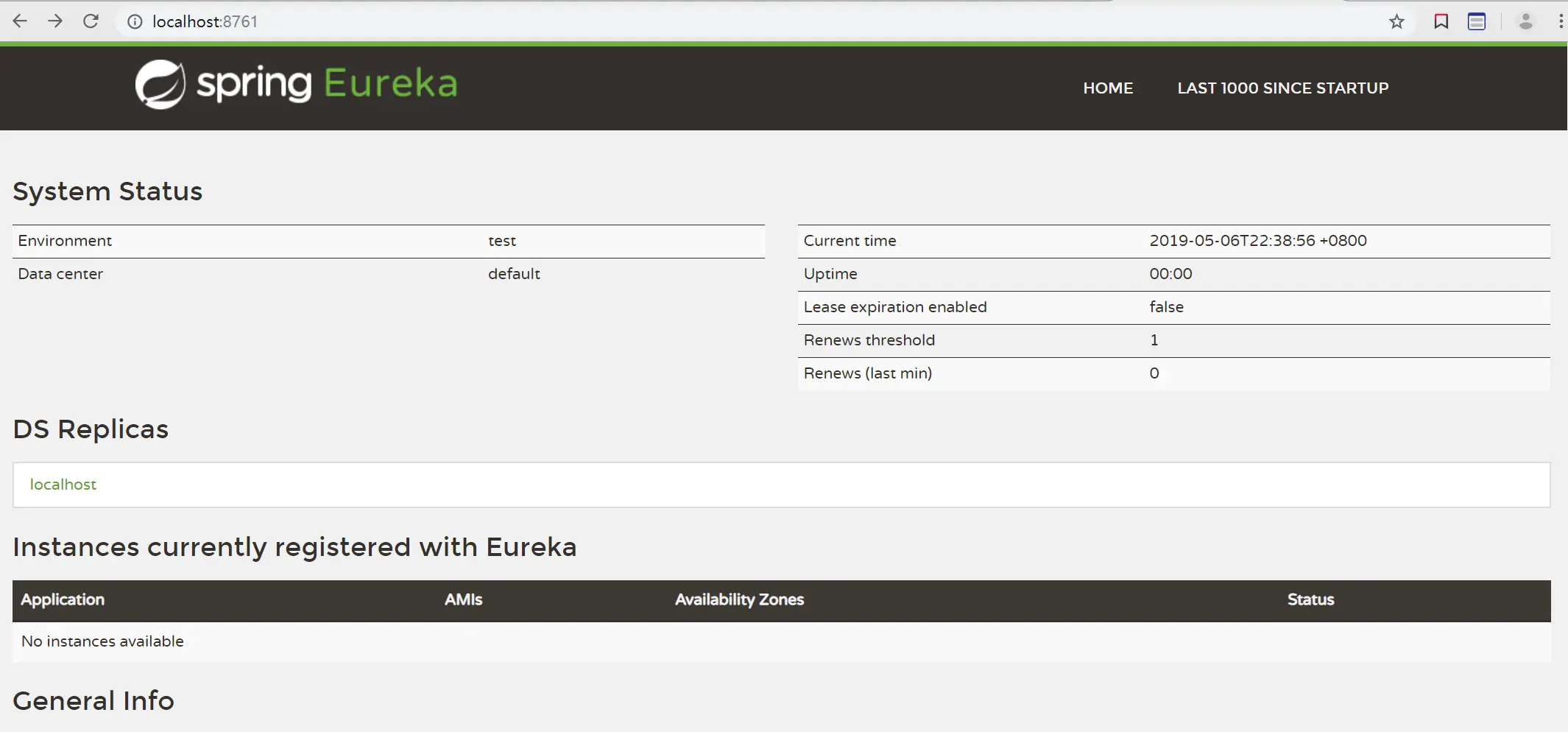Open LAST 1000 SINCE STARTUP
This screenshot has width=1568, height=732.
click(1283, 88)
